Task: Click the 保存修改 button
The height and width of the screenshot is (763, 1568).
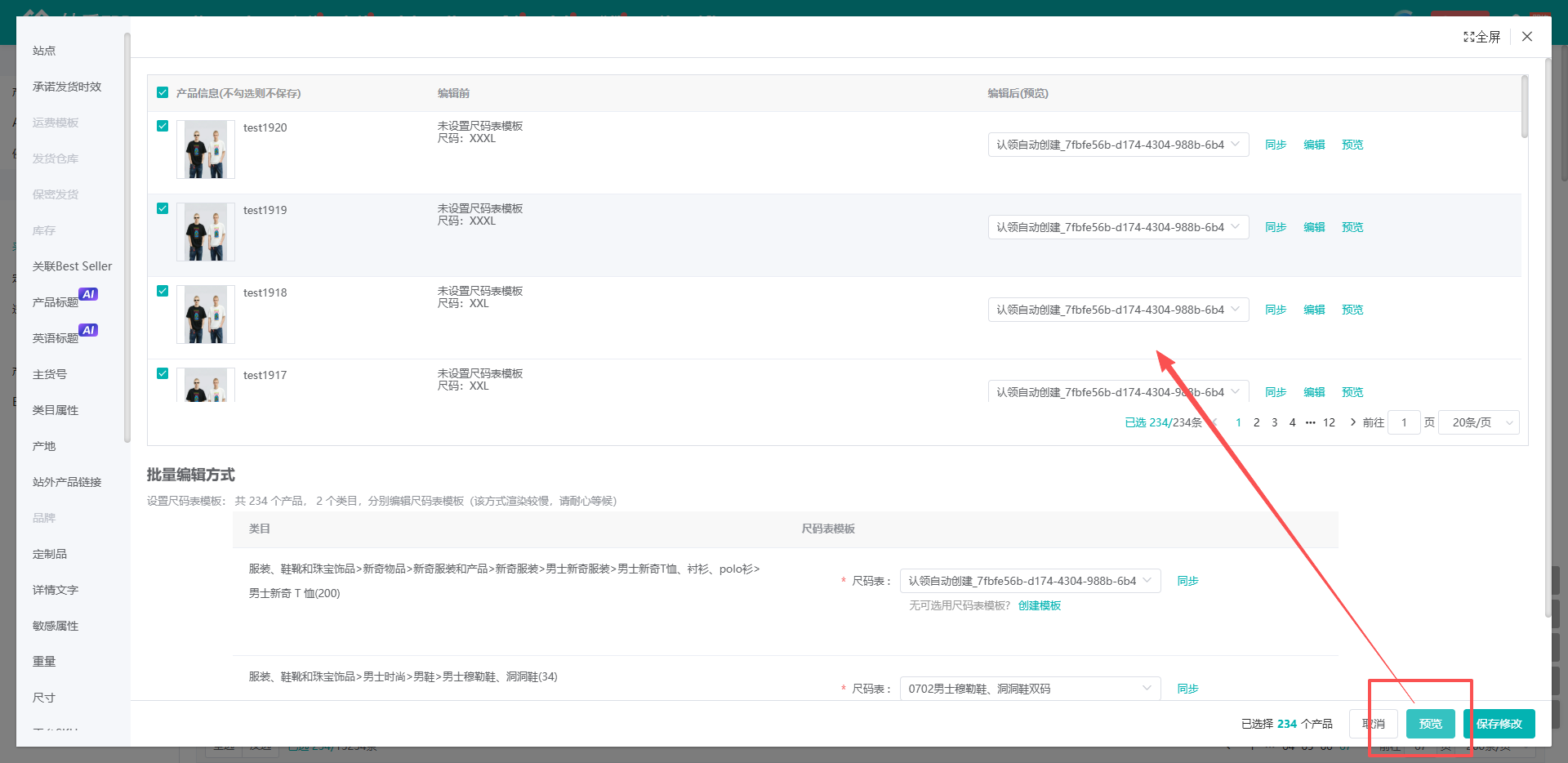Action: point(1499,724)
